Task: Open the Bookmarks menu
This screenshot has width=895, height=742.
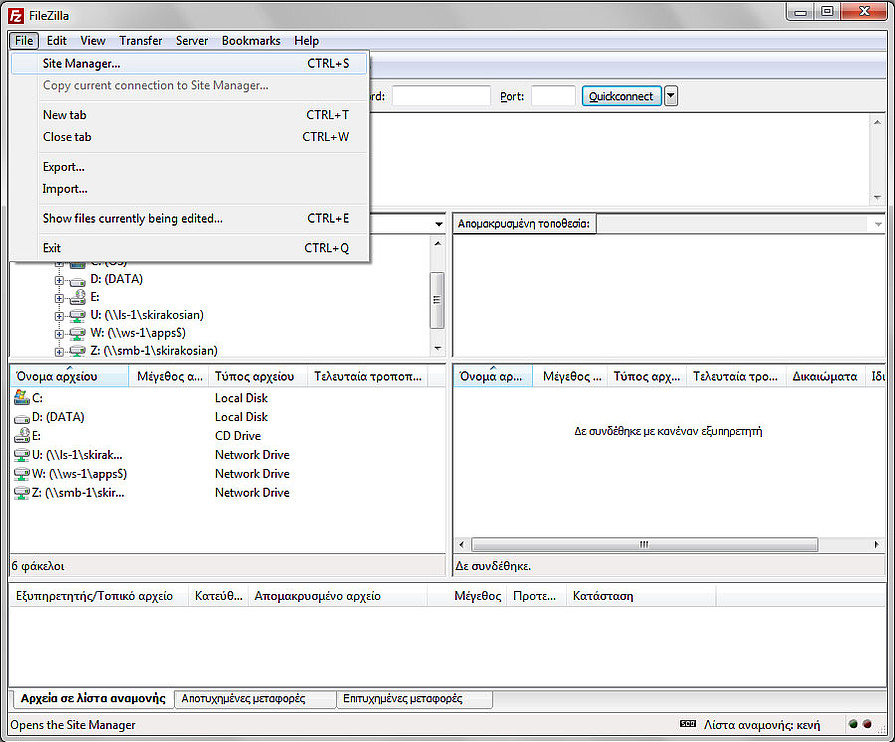Action: [x=250, y=41]
